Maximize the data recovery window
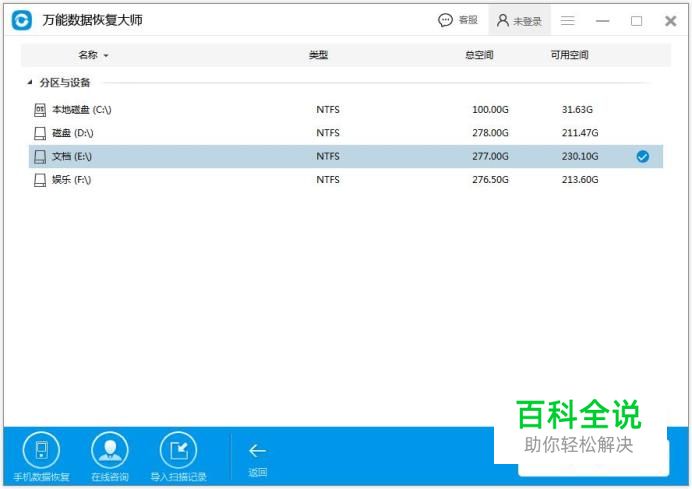692x489 pixels. pyautogui.click(x=636, y=21)
